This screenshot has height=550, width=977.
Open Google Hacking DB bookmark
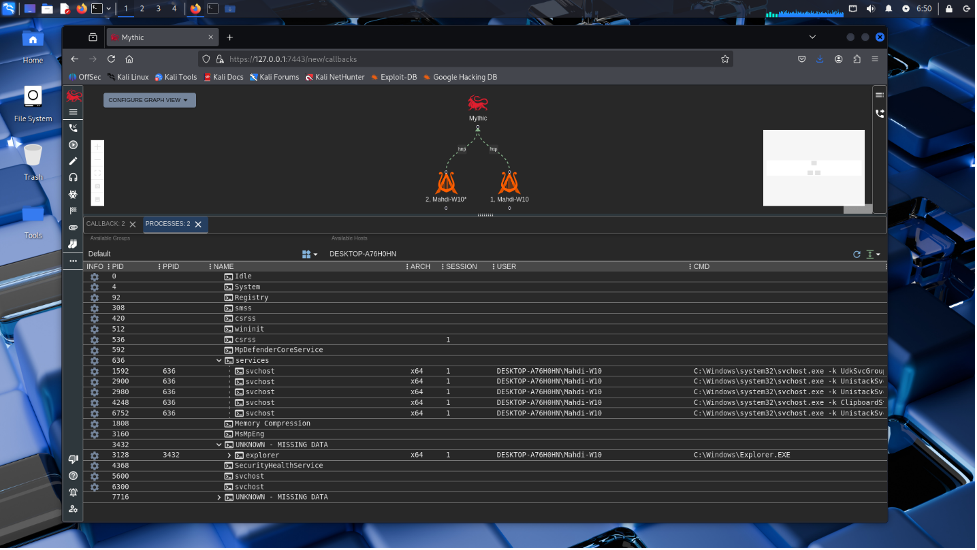coord(460,77)
